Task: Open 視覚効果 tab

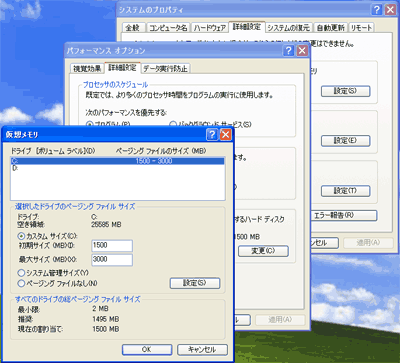Action: tap(87, 68)
